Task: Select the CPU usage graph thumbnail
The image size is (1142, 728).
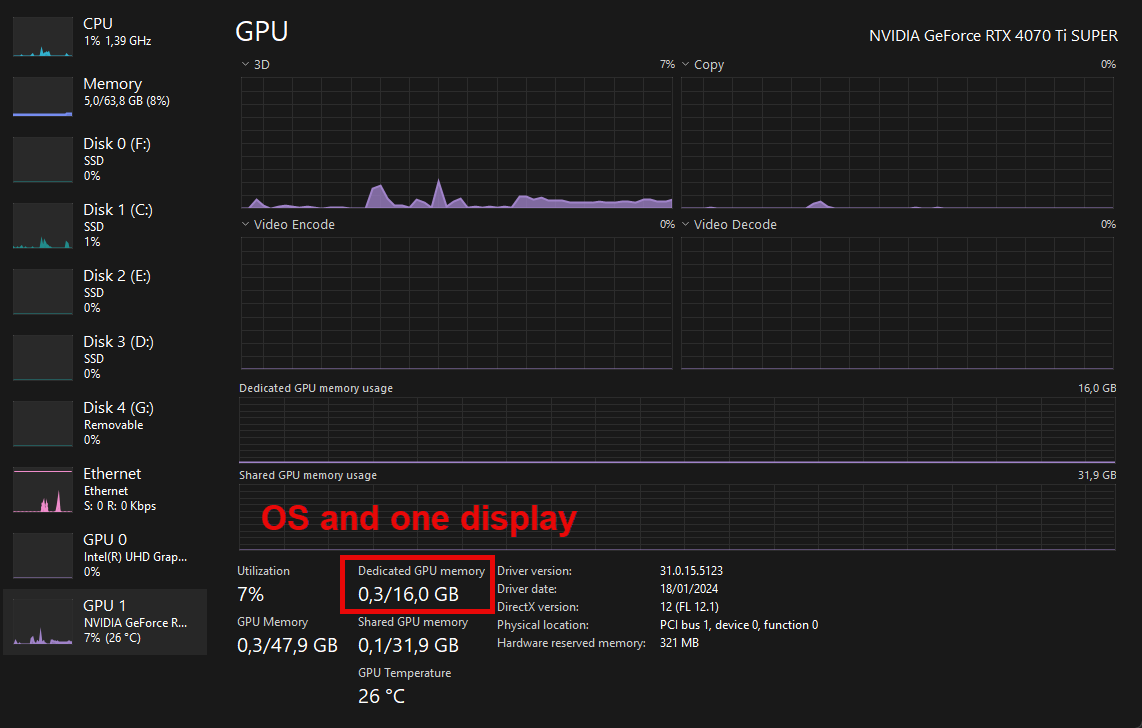Action: 42,36
